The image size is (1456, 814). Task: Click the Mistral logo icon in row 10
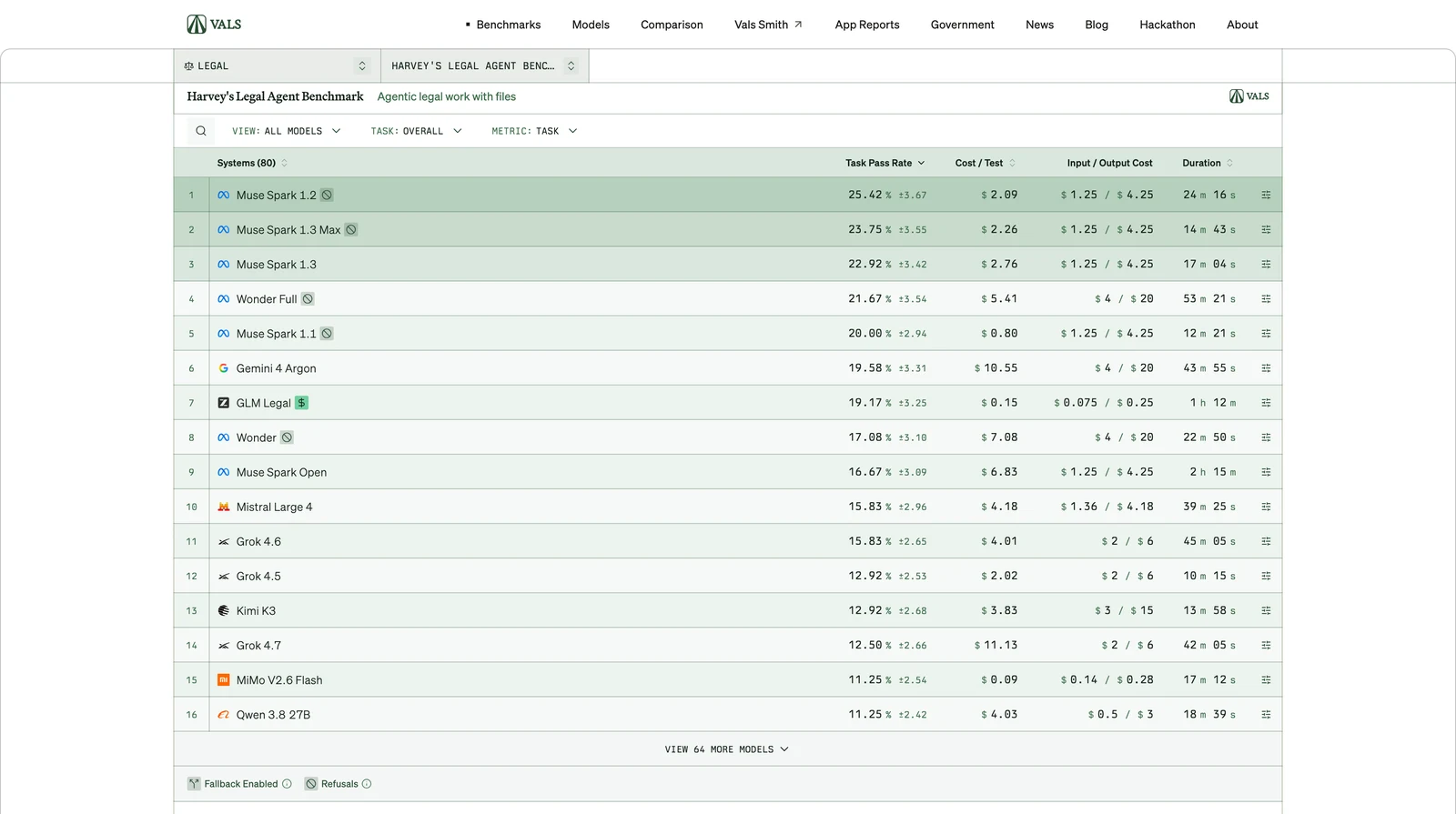click(x=224, y=507)
